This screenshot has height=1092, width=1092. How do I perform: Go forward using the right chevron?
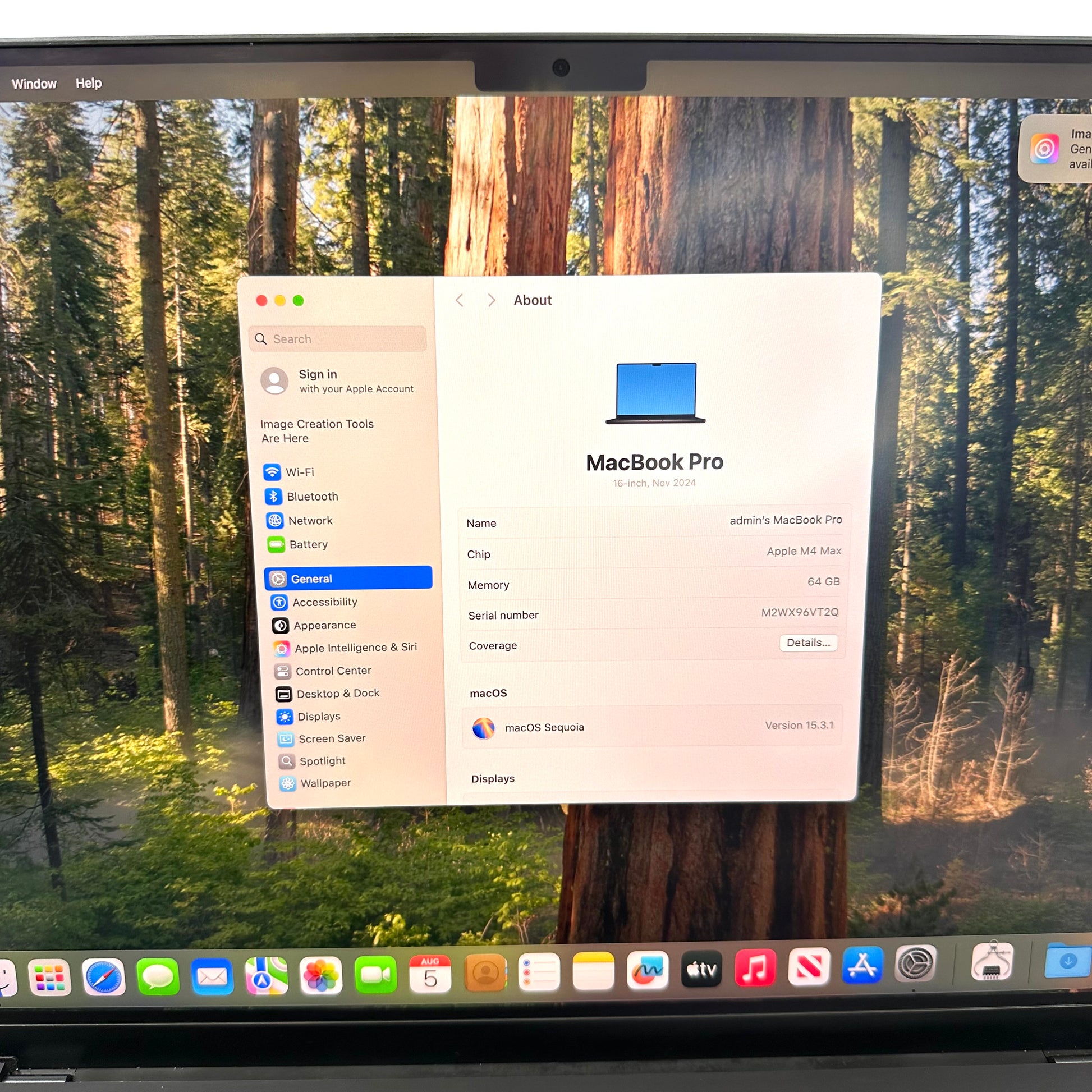click(x=491, y=300)
